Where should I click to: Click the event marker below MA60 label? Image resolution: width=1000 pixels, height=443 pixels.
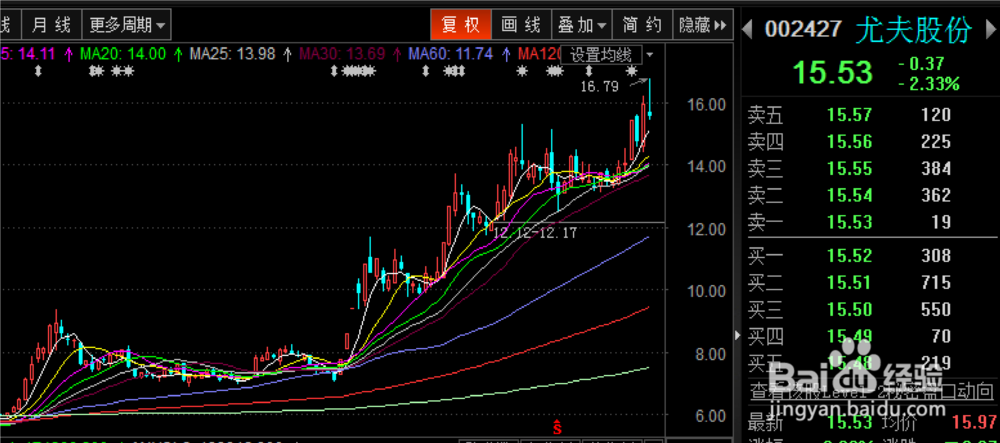(x=425, y=71)
